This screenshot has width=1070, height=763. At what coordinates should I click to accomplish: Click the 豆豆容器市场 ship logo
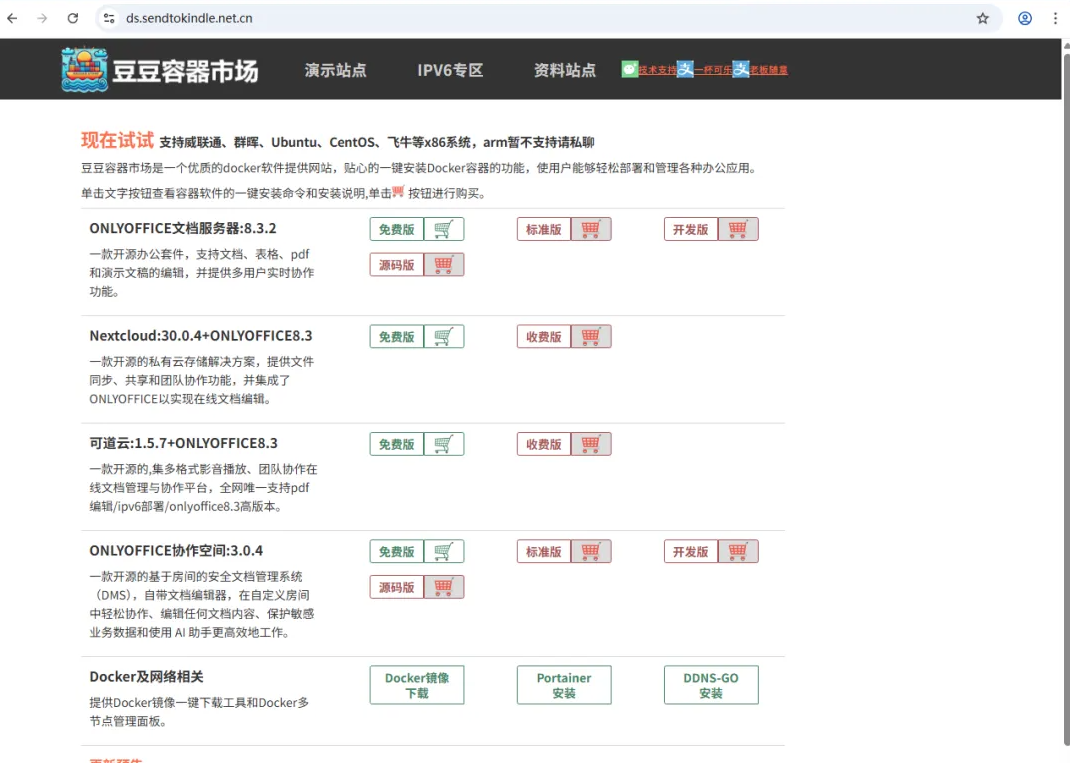coord(84,69)
